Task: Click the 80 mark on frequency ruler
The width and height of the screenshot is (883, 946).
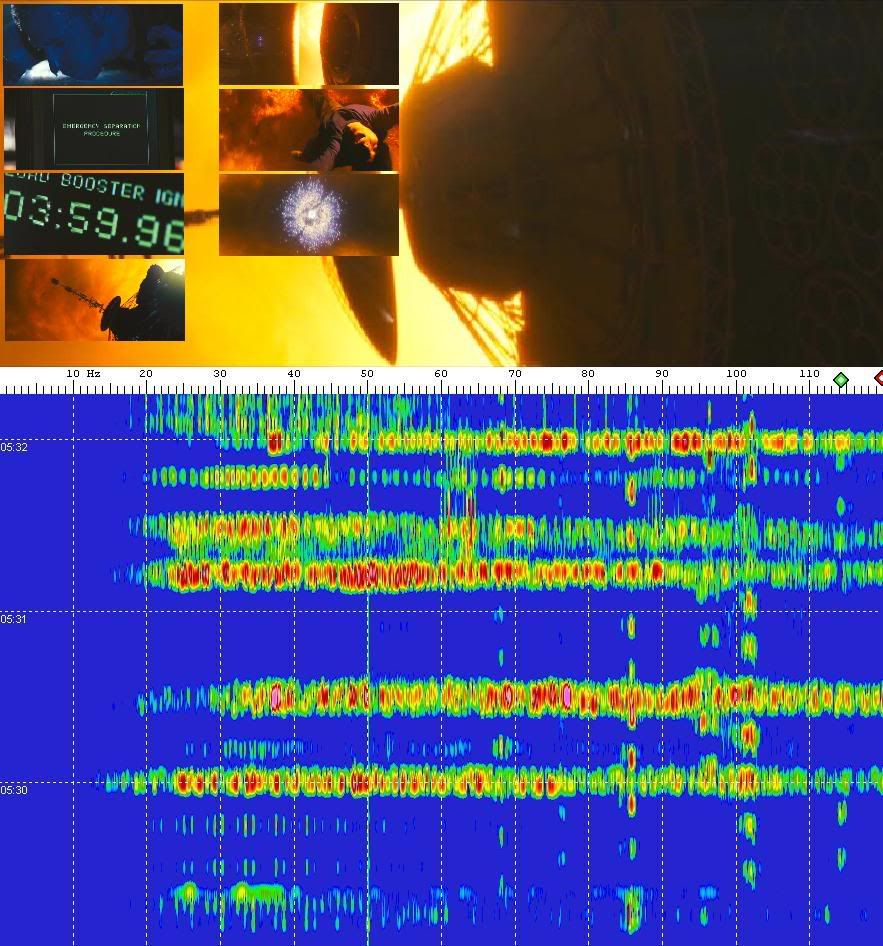Action: pyautogui.click(x=588, y=374)
